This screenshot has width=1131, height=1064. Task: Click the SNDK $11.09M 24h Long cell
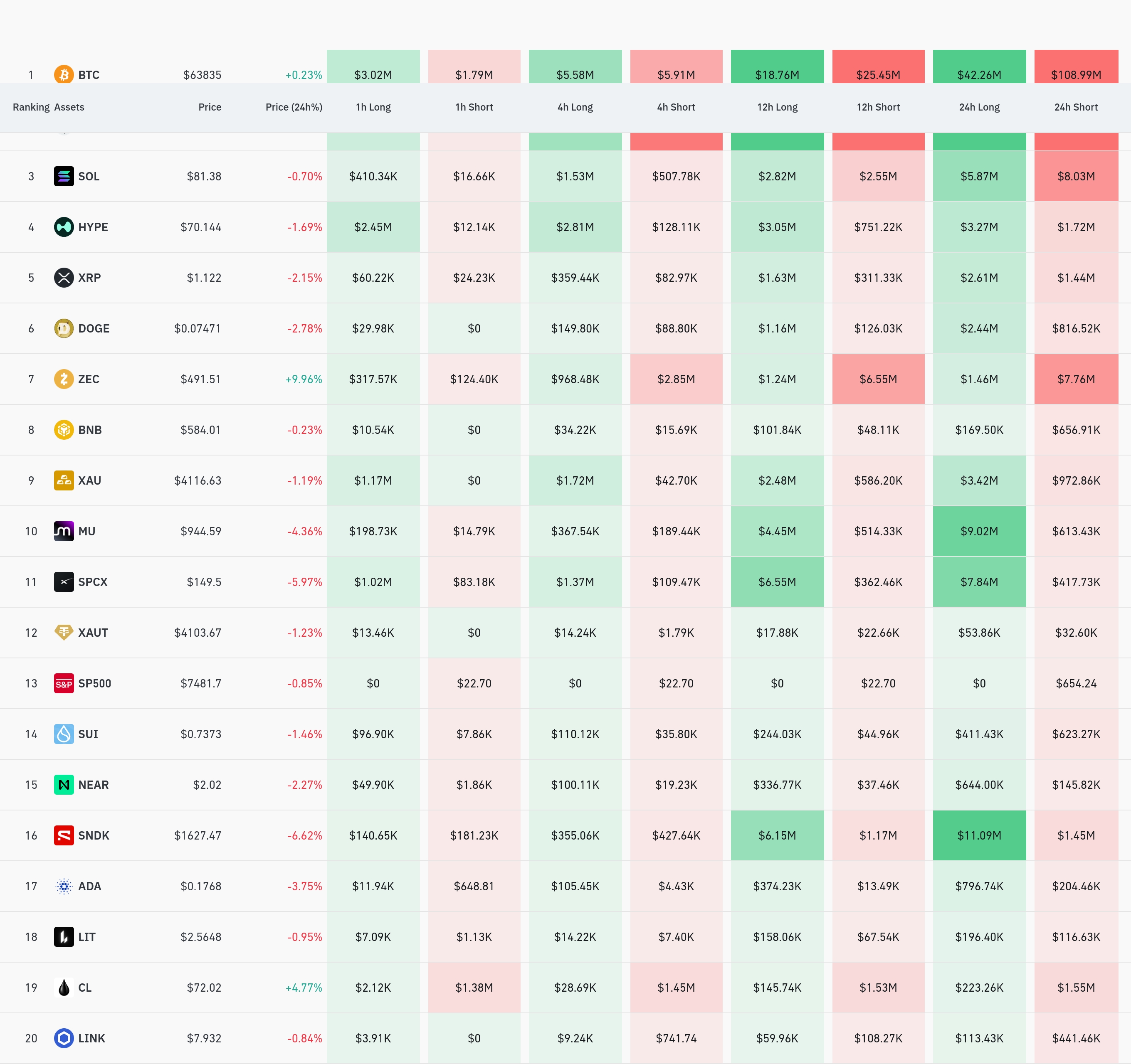click(979, 835)
